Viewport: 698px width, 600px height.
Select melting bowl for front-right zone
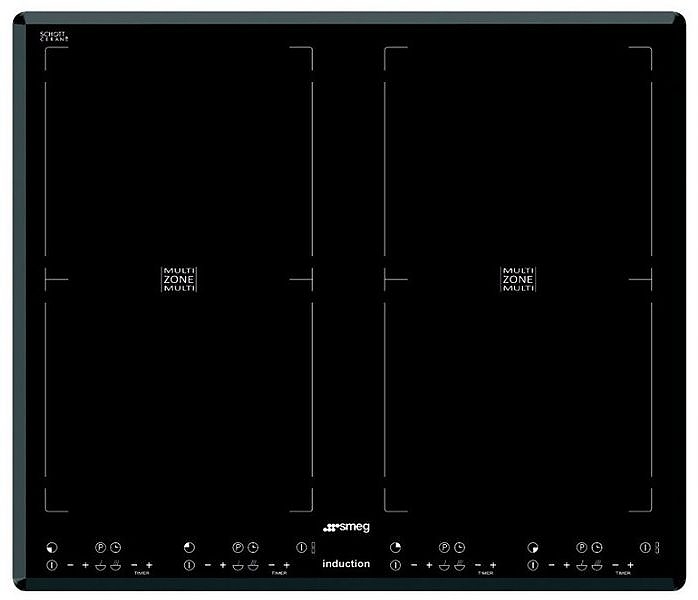[582, 565]
